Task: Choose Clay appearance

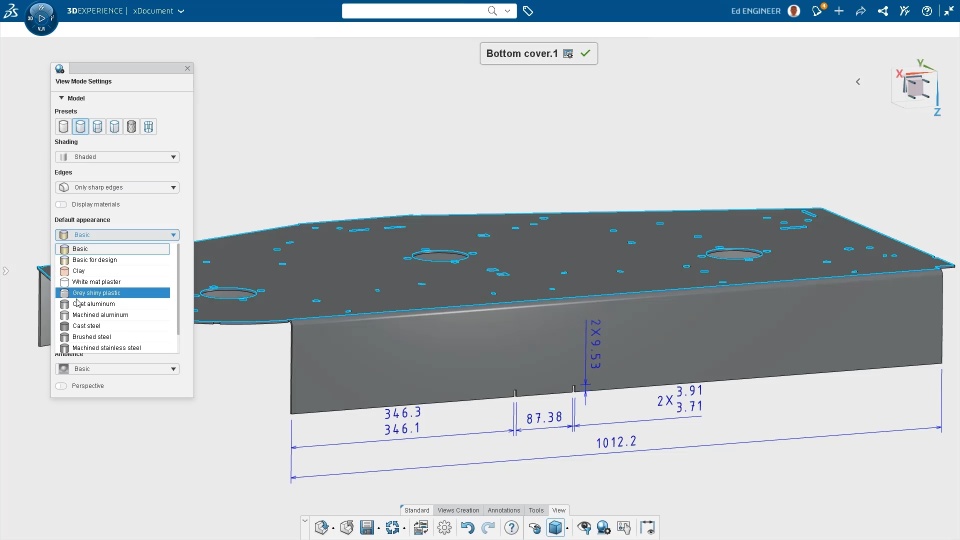Action: [113, 271]
